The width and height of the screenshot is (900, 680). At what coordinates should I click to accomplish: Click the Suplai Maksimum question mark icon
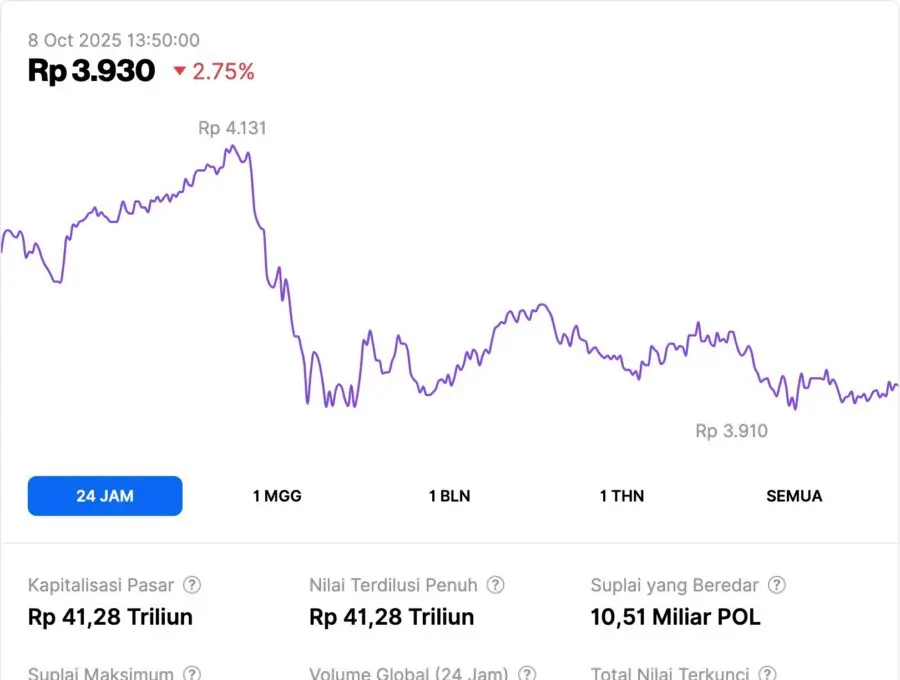pos(192,674)
